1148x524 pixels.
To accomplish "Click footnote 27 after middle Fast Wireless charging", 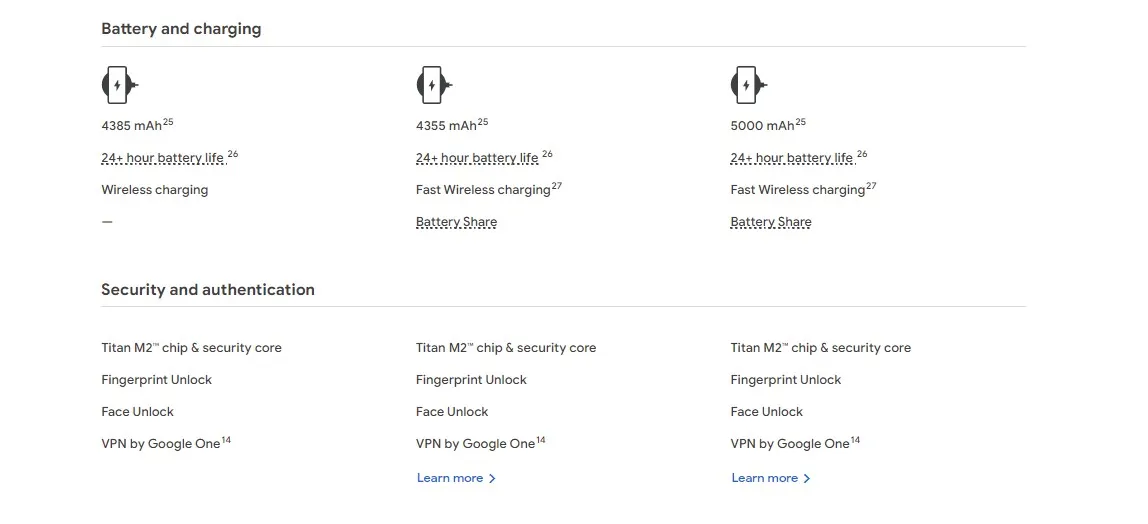I will (556, 186).
